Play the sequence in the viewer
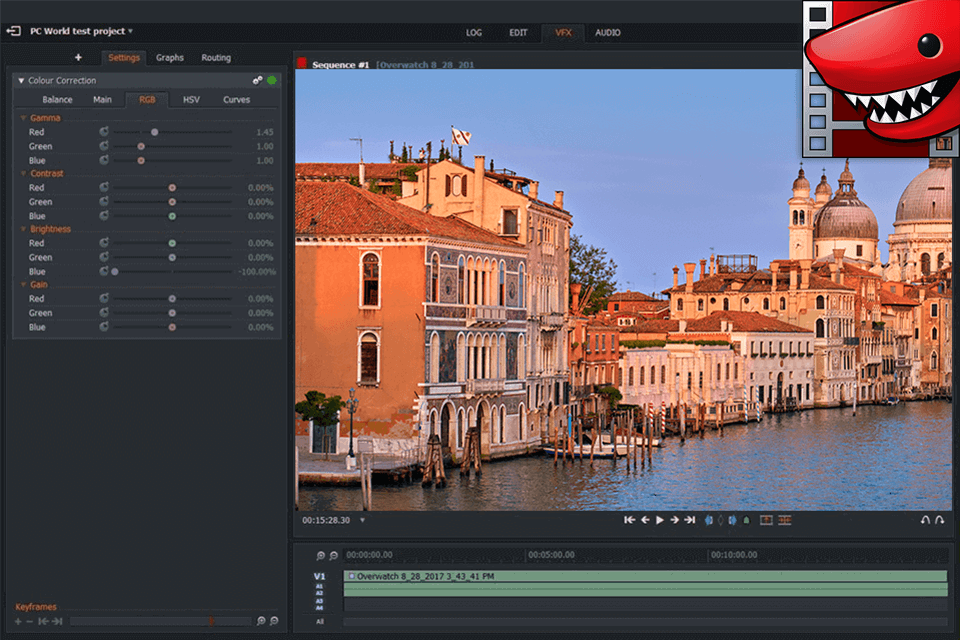This screenshot has width=960, height=640. [x=659, y=520]
